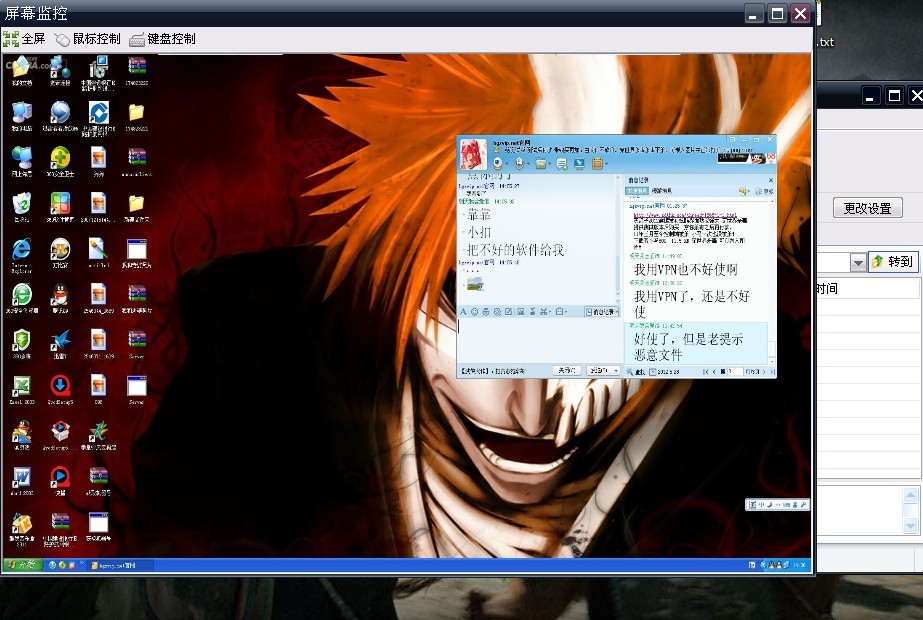Viewport: 923px width, 620px height.
Task: Select the 360 green shield antivirus icon
Action: tap(22, 344)
